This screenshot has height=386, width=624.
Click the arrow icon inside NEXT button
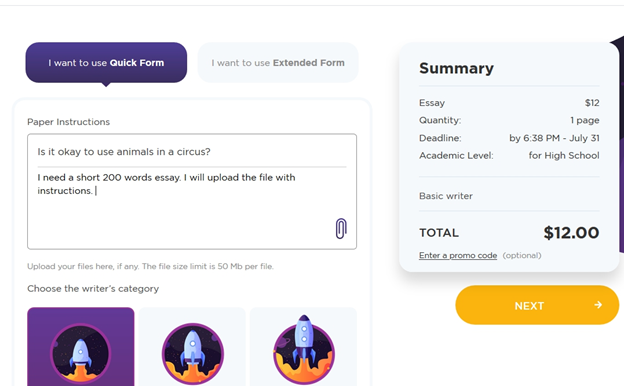(598, 305)
